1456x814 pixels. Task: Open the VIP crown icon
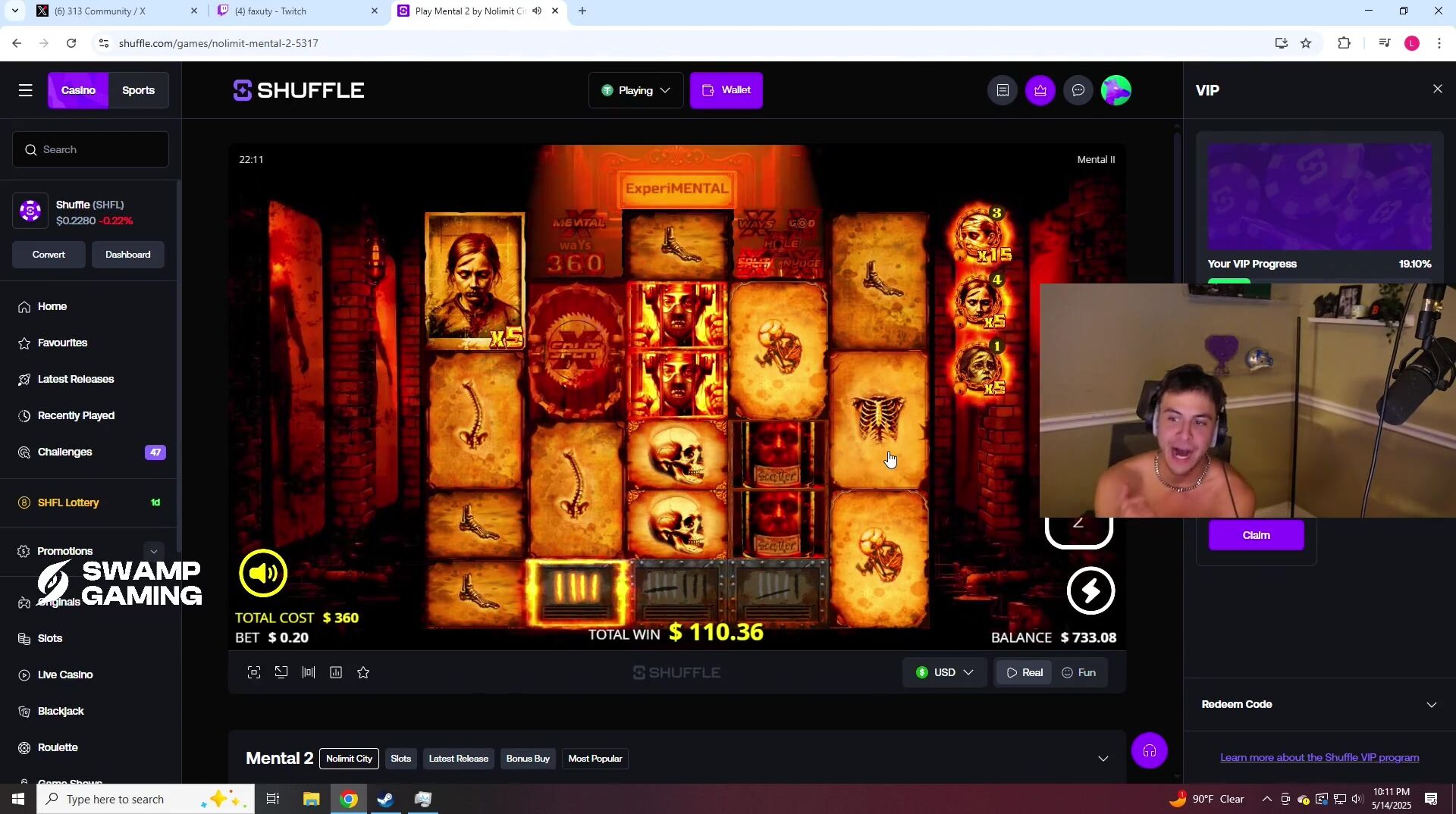pyautogui.click(x=1040, y=90)
